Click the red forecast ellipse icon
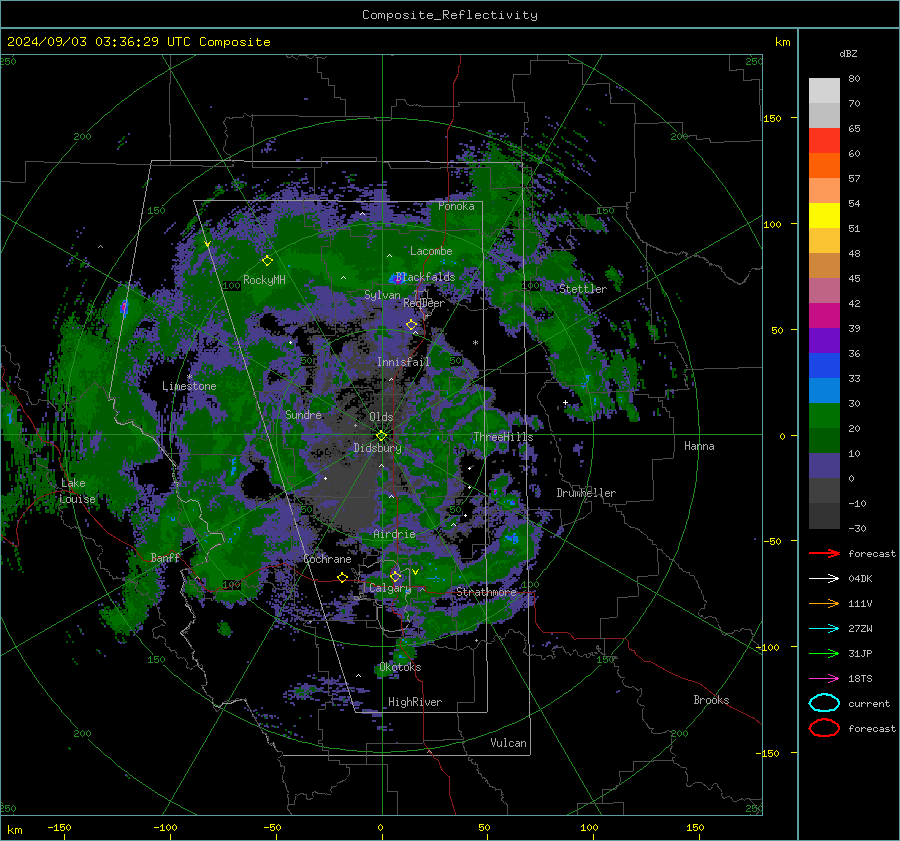 pos(824,728)
